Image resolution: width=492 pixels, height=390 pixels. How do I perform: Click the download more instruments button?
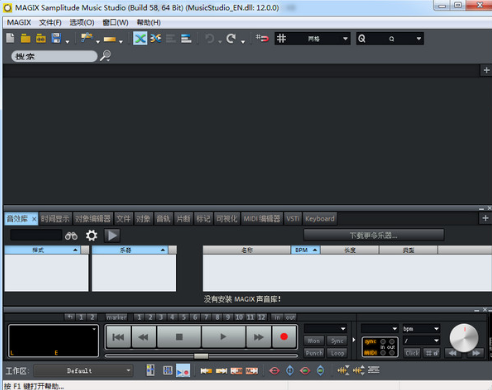point(374,235)
